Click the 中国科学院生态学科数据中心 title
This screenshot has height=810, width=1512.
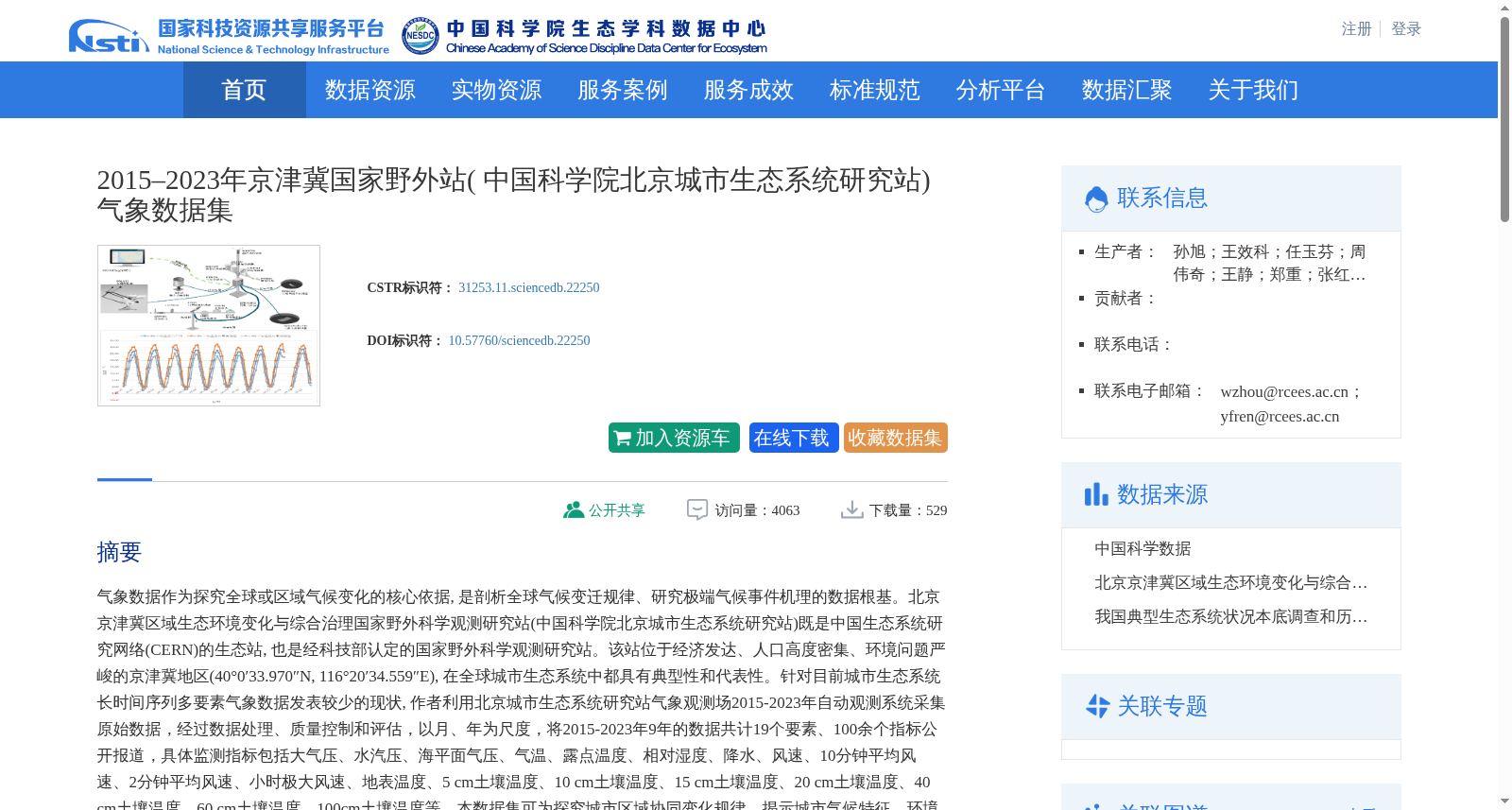coord(606,28)
